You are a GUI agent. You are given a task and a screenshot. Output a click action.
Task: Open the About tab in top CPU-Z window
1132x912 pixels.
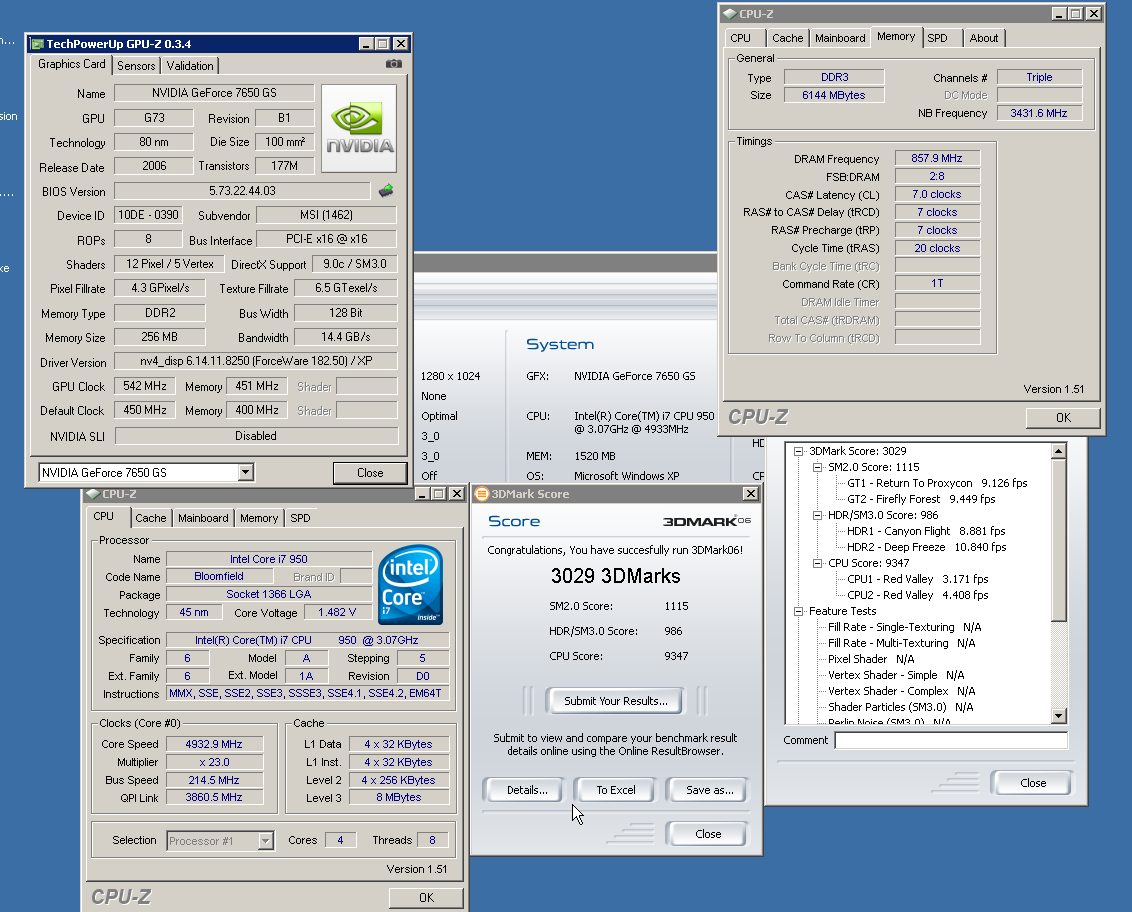pyautogui.click(x=983, y=38)
